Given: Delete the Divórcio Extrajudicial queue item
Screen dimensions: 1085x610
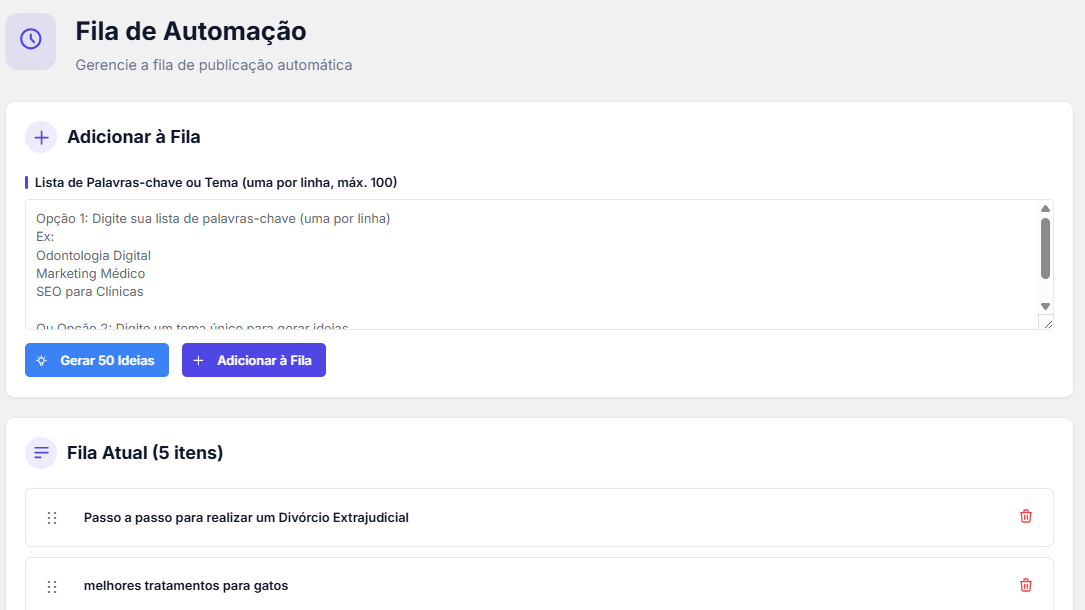Looking at the screenshot, I should pyautogui.click(x=1025, y=517).
